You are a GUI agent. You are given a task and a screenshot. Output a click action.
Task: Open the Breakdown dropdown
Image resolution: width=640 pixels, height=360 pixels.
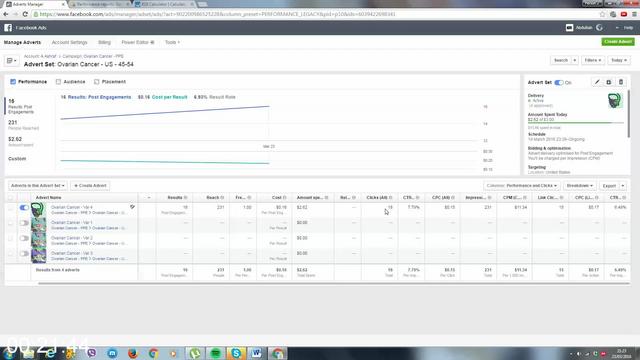tap(580, 186)
